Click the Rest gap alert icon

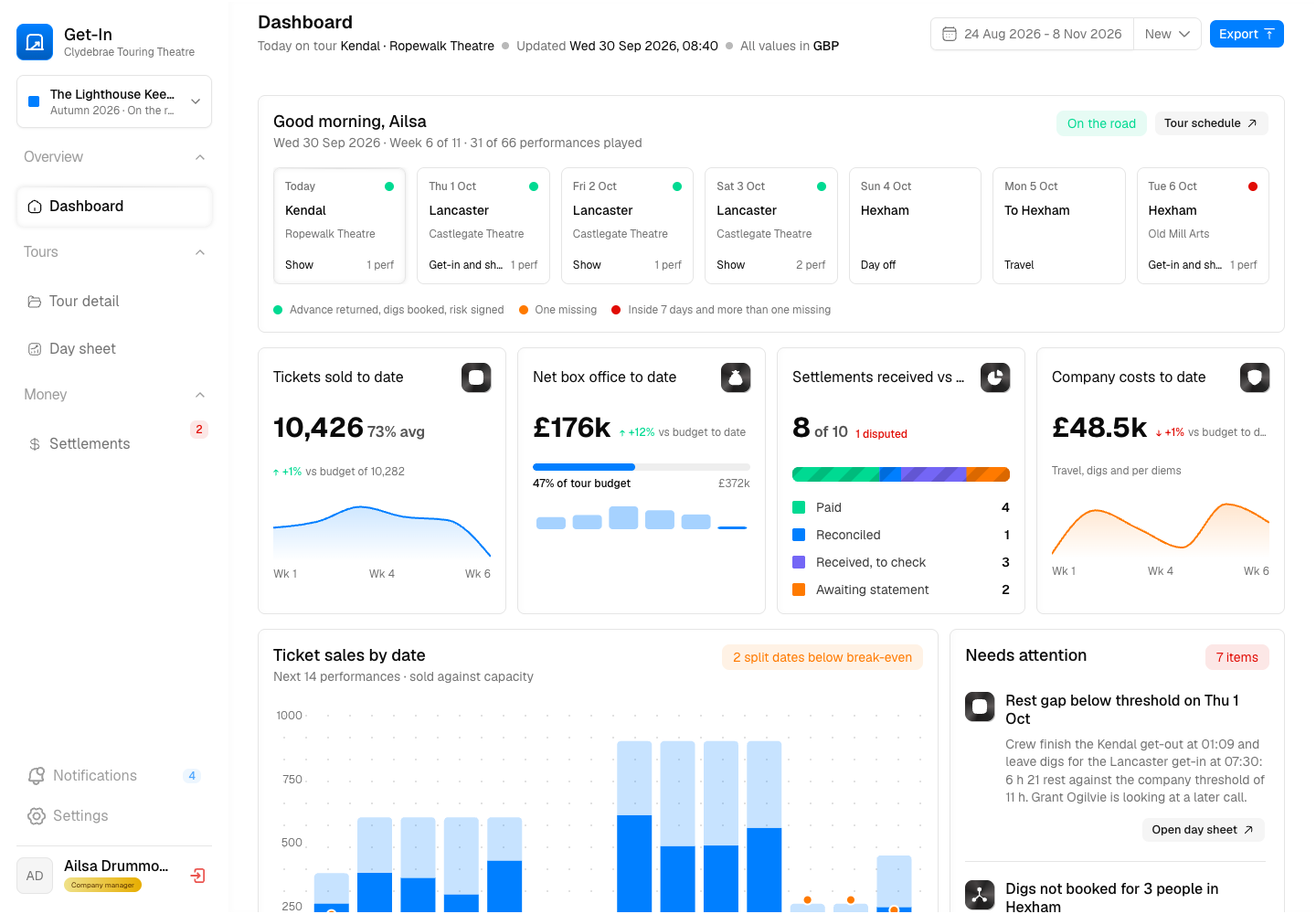[980, 707]
